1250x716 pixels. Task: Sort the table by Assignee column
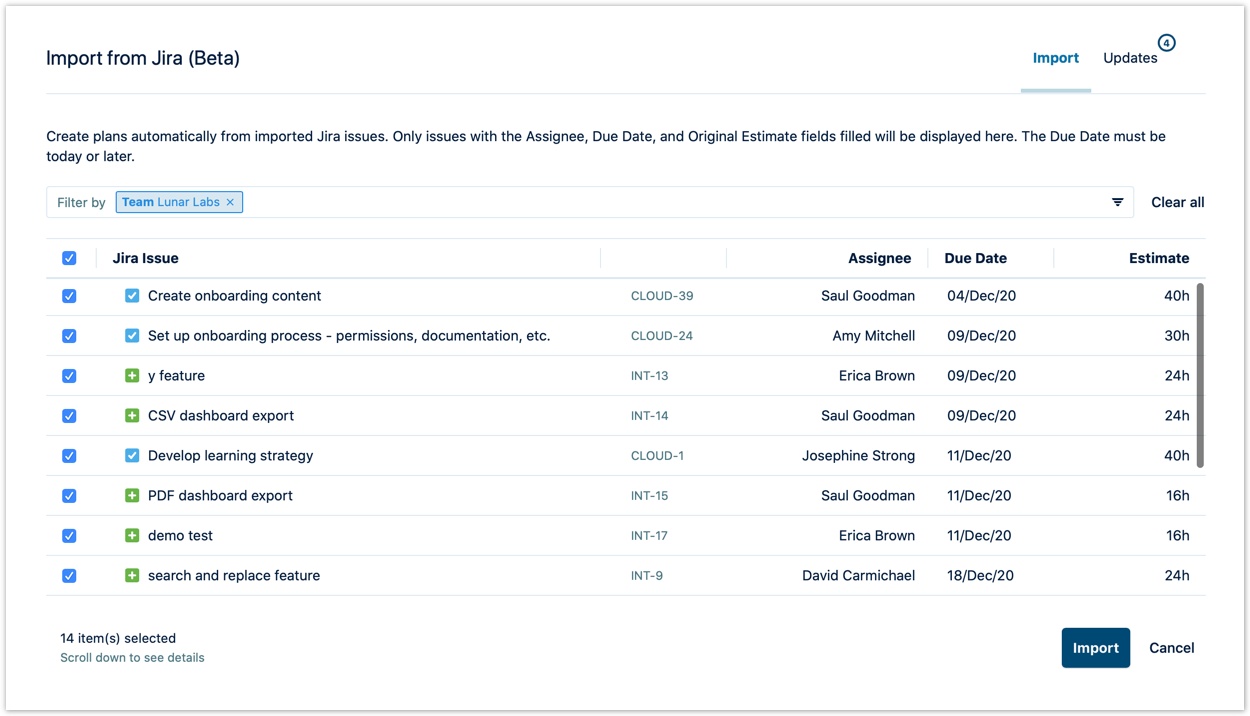pos(879,258)
